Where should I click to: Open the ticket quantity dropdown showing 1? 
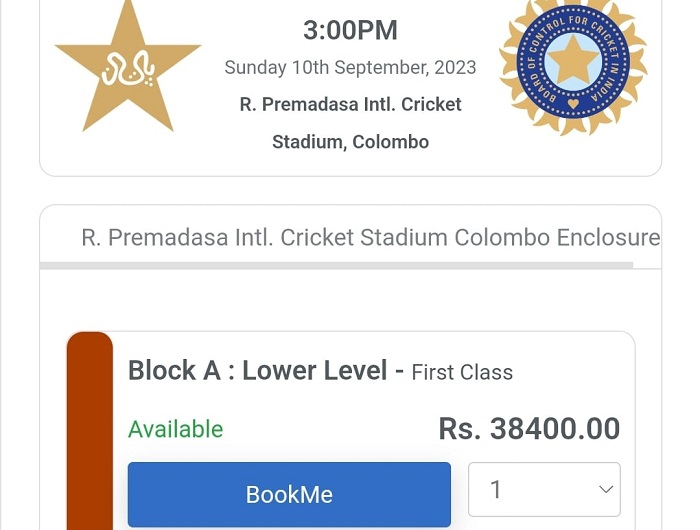tap(544, 489)
